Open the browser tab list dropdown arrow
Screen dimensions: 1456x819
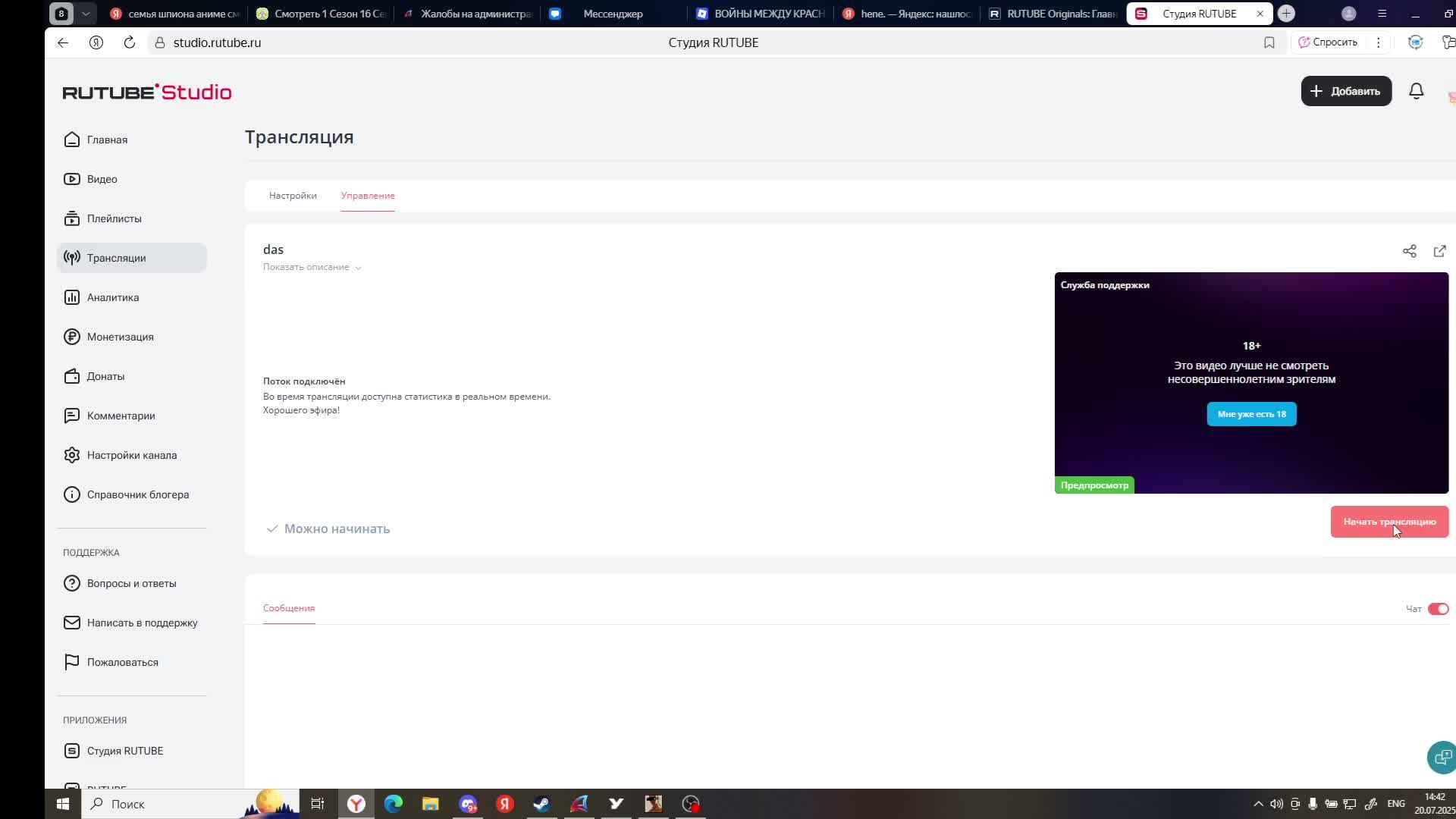[x=86, y=14]
